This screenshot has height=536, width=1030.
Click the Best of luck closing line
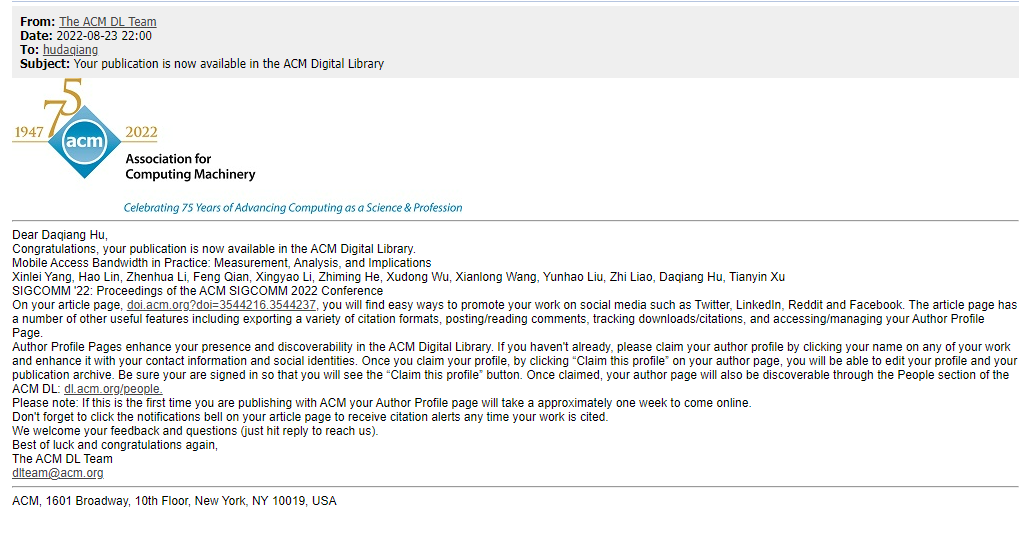click(x=114, y=445)
